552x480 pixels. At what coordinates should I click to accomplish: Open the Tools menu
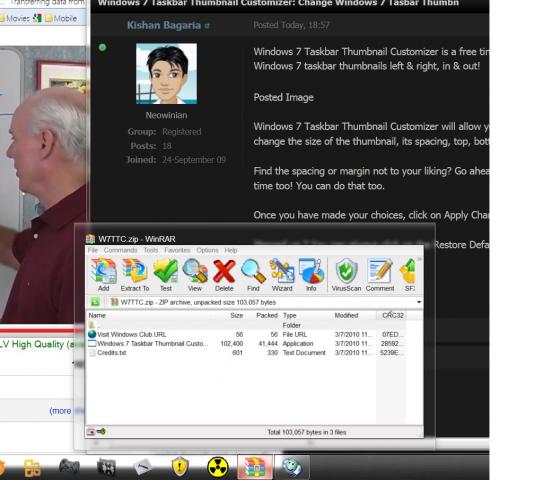pyautogui.click(x=151, y=250)
